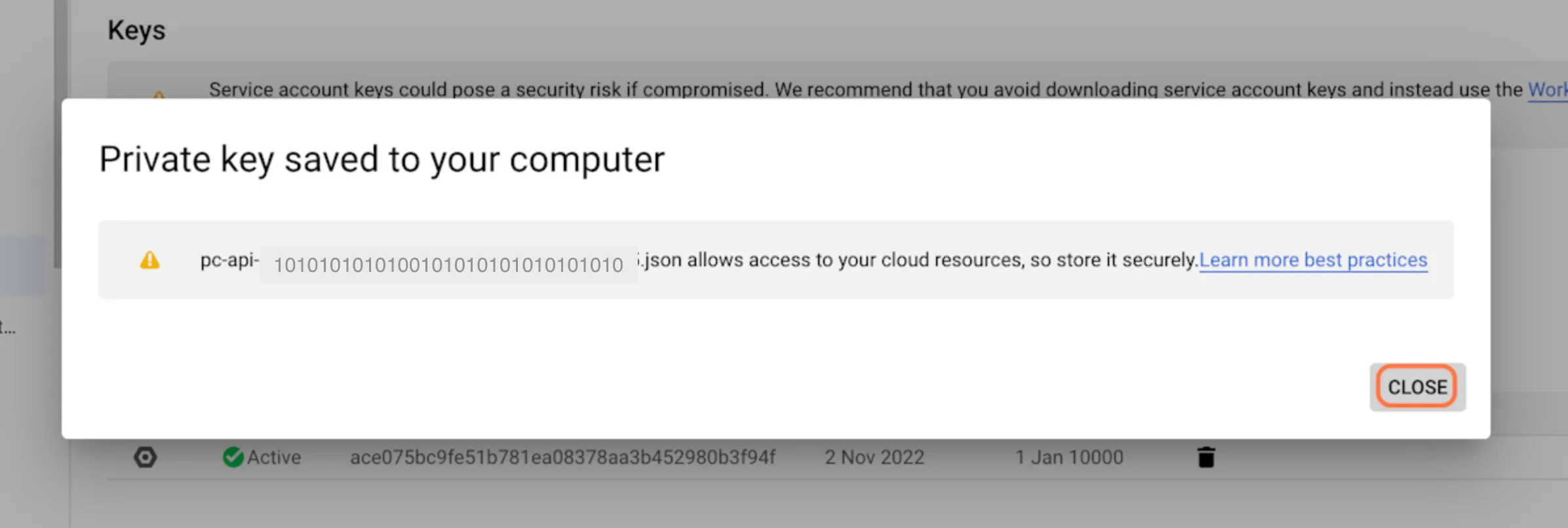Image resolution: width=1568 pixels, height=528 pixels.
Task: Click the pc-api- filename prefix text
Action: [229, 260]
